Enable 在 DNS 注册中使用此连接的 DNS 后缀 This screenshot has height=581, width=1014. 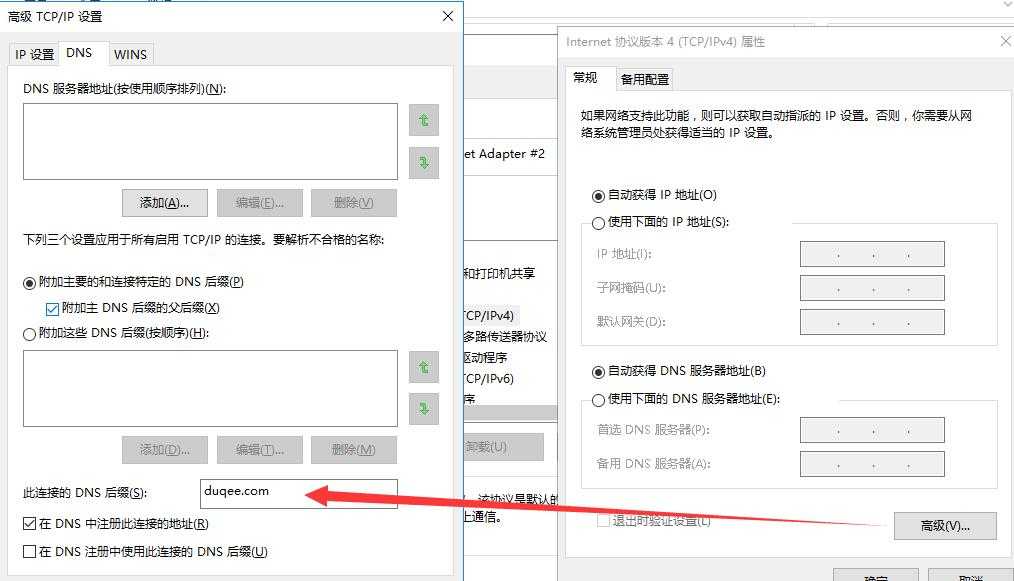tap(145, 551)
